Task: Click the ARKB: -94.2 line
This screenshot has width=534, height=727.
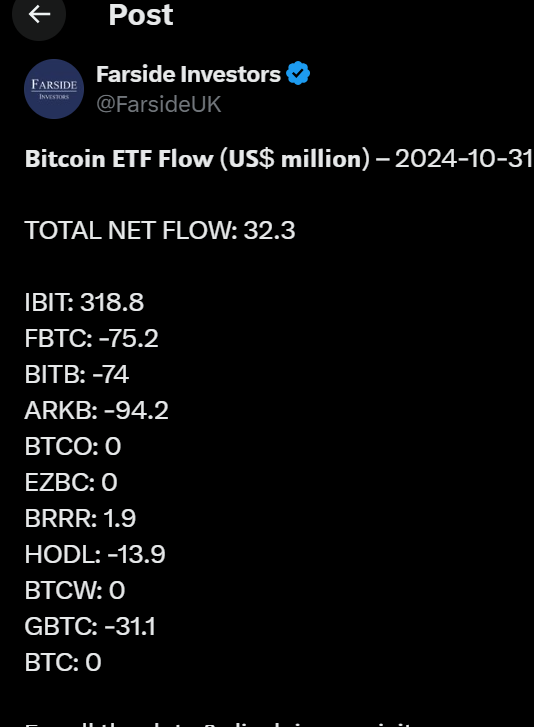Action: 96,410
